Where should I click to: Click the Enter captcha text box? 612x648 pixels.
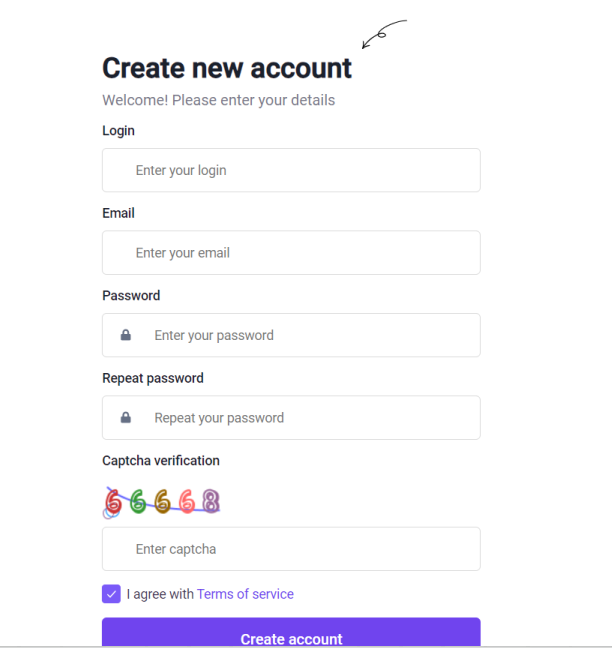point(291,549)
